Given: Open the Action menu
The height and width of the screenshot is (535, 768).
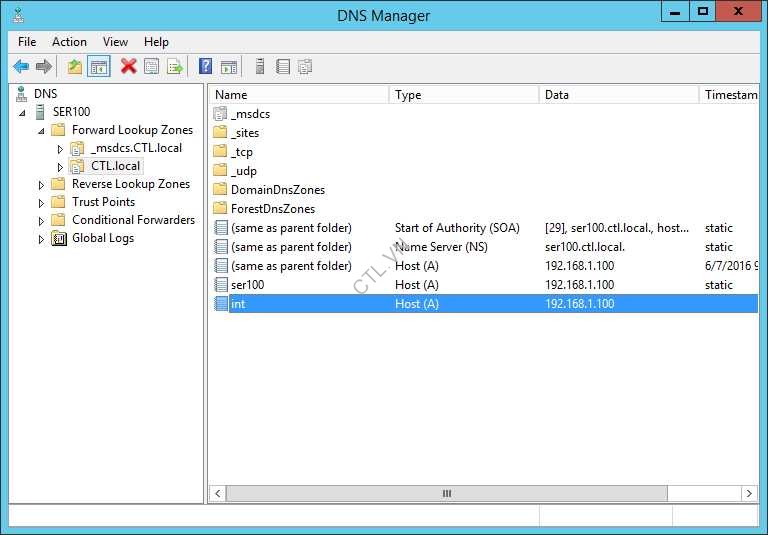Looking at the screenshot, I should click(70, 42).
